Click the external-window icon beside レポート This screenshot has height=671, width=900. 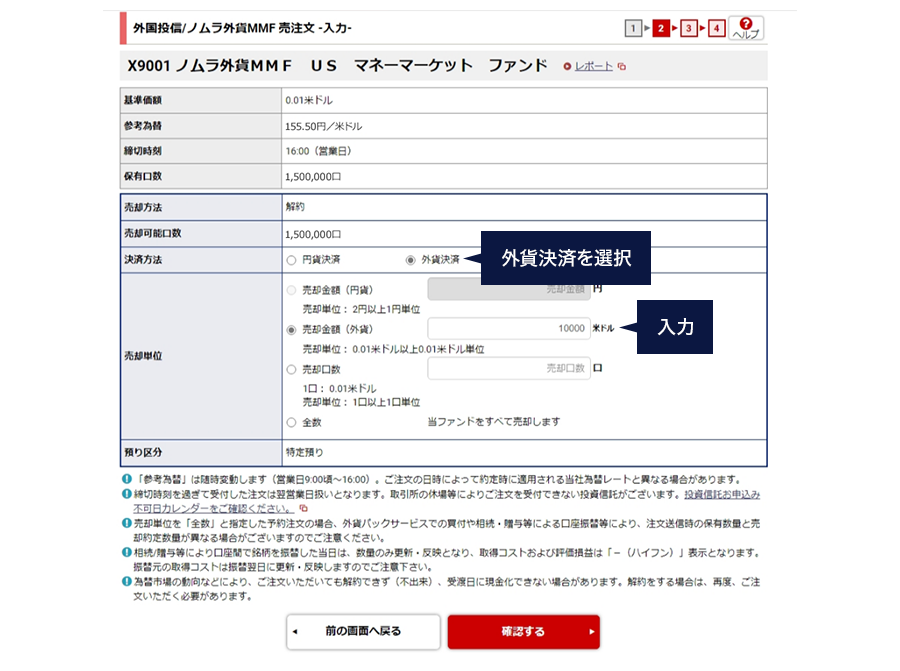[x=622, y=67]
